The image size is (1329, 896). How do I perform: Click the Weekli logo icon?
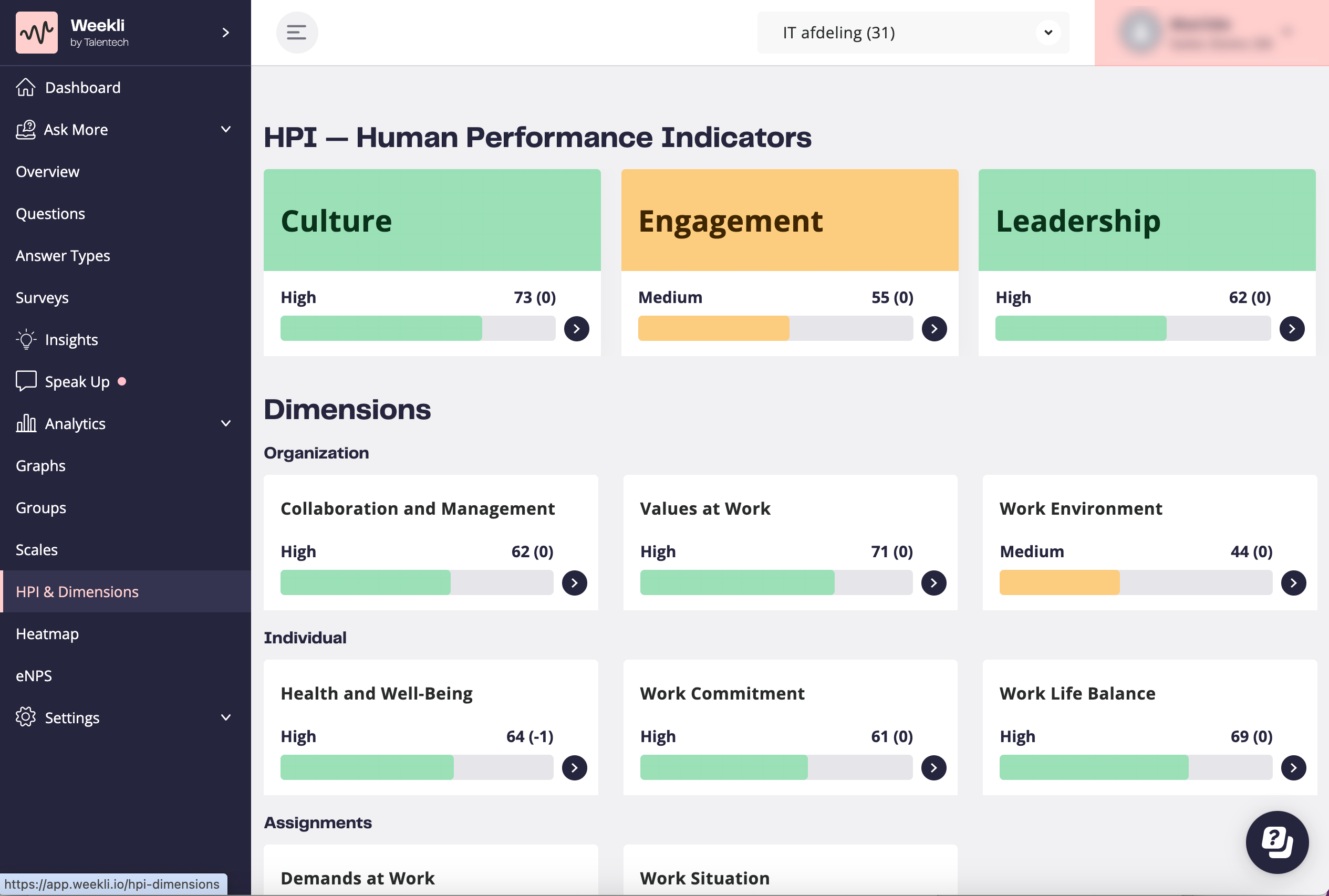point(37,33)
